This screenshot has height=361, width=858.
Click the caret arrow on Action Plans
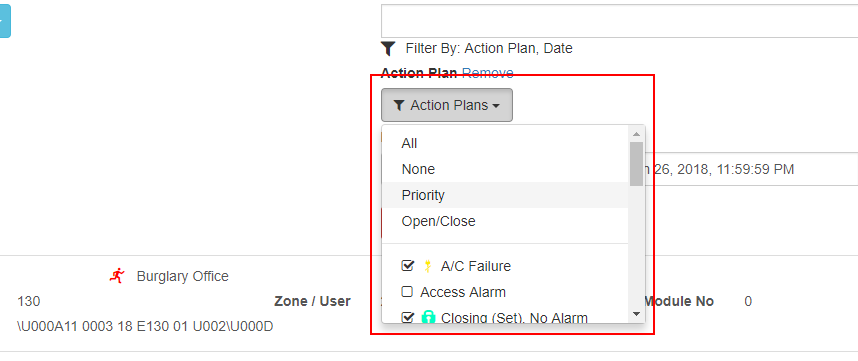pyautogui.click(x=496, y=106)
